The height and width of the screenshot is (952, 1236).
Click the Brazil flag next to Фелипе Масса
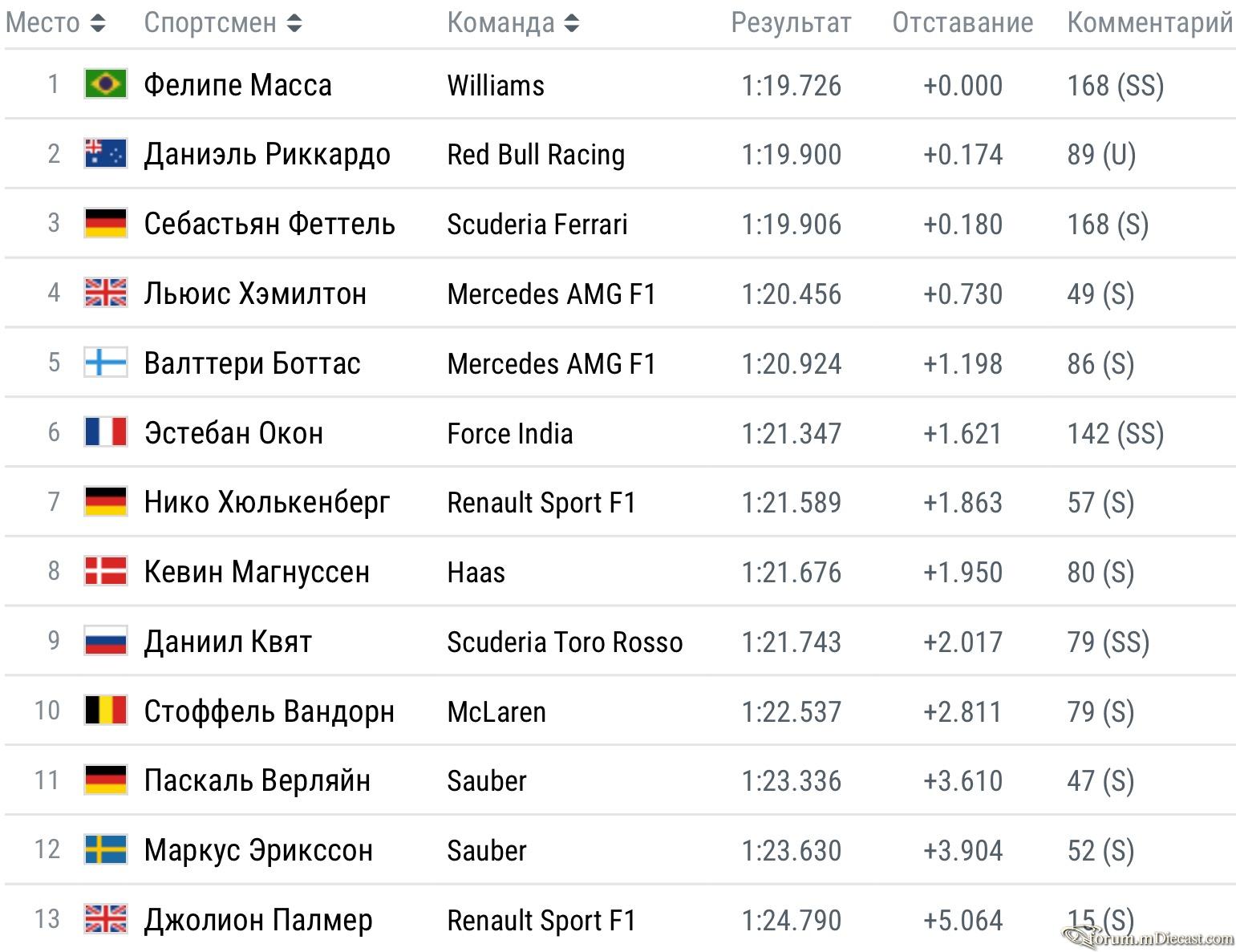(106, 83)
